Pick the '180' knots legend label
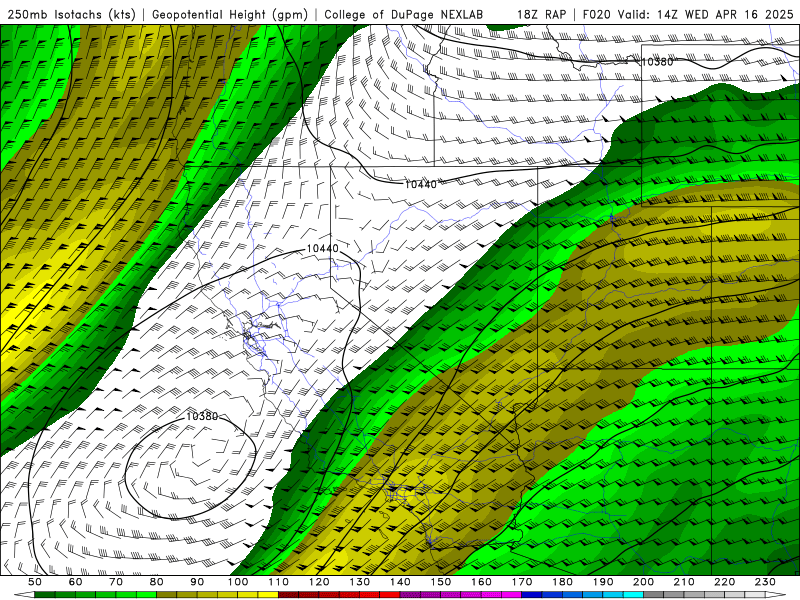This screenshot has height=600, width=800. 562,582
